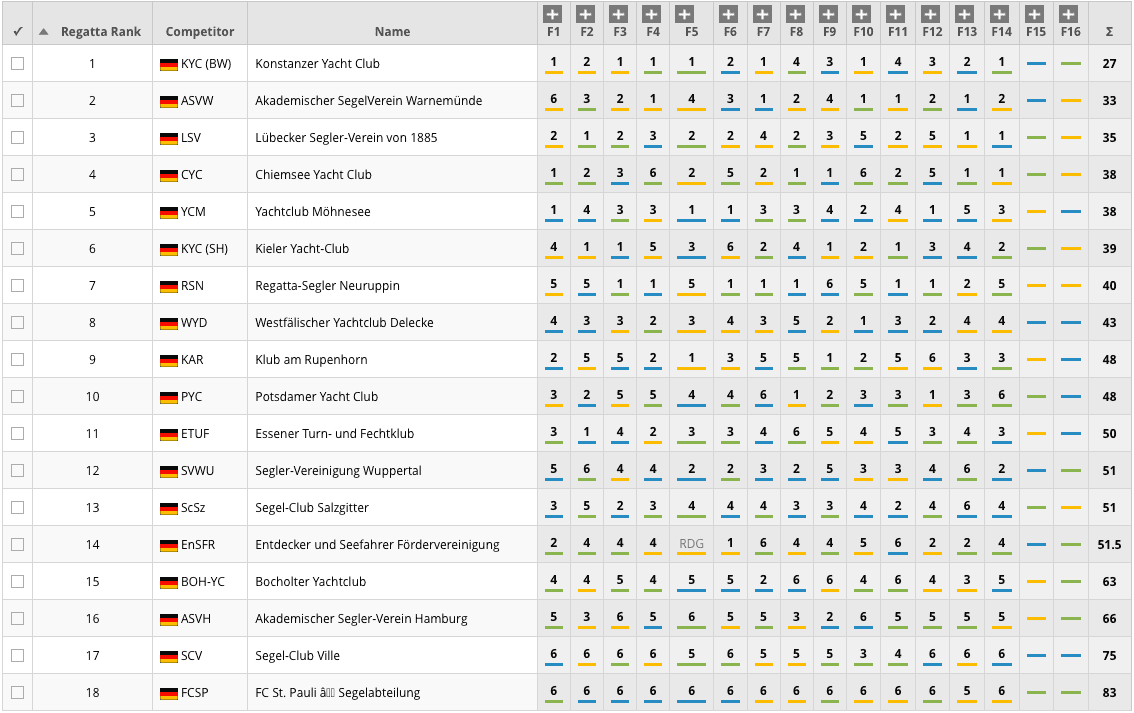Screen dimensions: 1134x713
Task: Click the blue F15 dash in KYC (BW) row
Action: click(1036, 64)
